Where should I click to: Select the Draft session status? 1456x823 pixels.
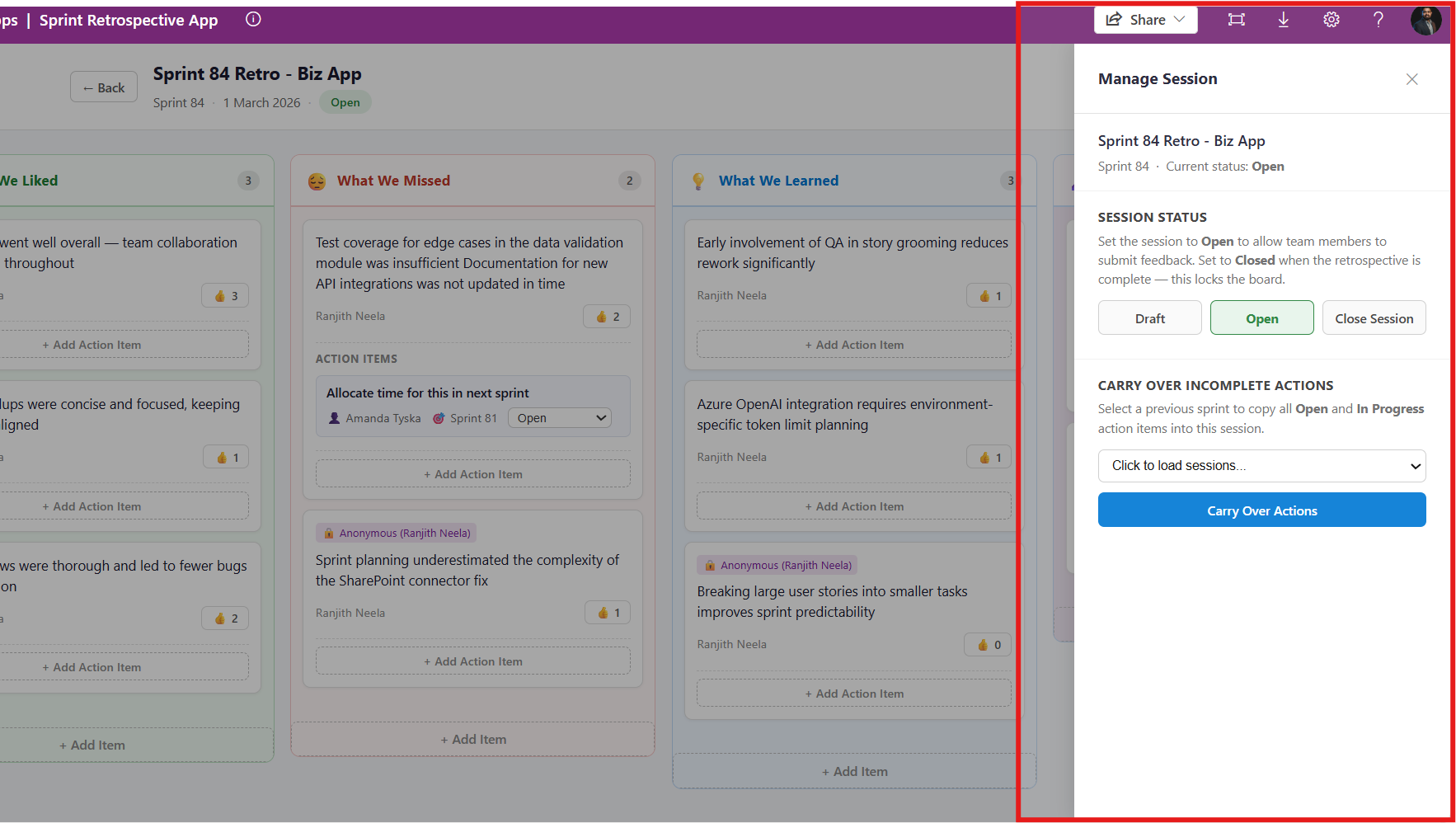coord(1149,317)
